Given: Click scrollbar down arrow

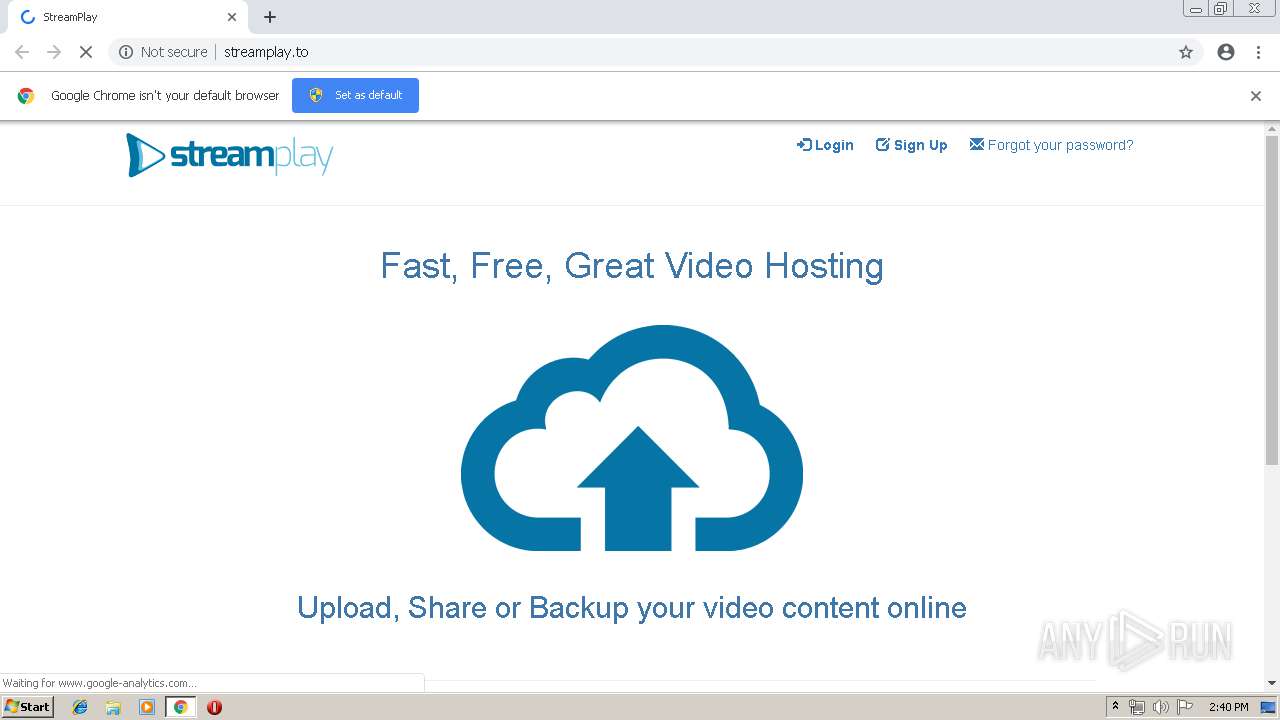Looking at the screenshot, I should click(1272, 683).
